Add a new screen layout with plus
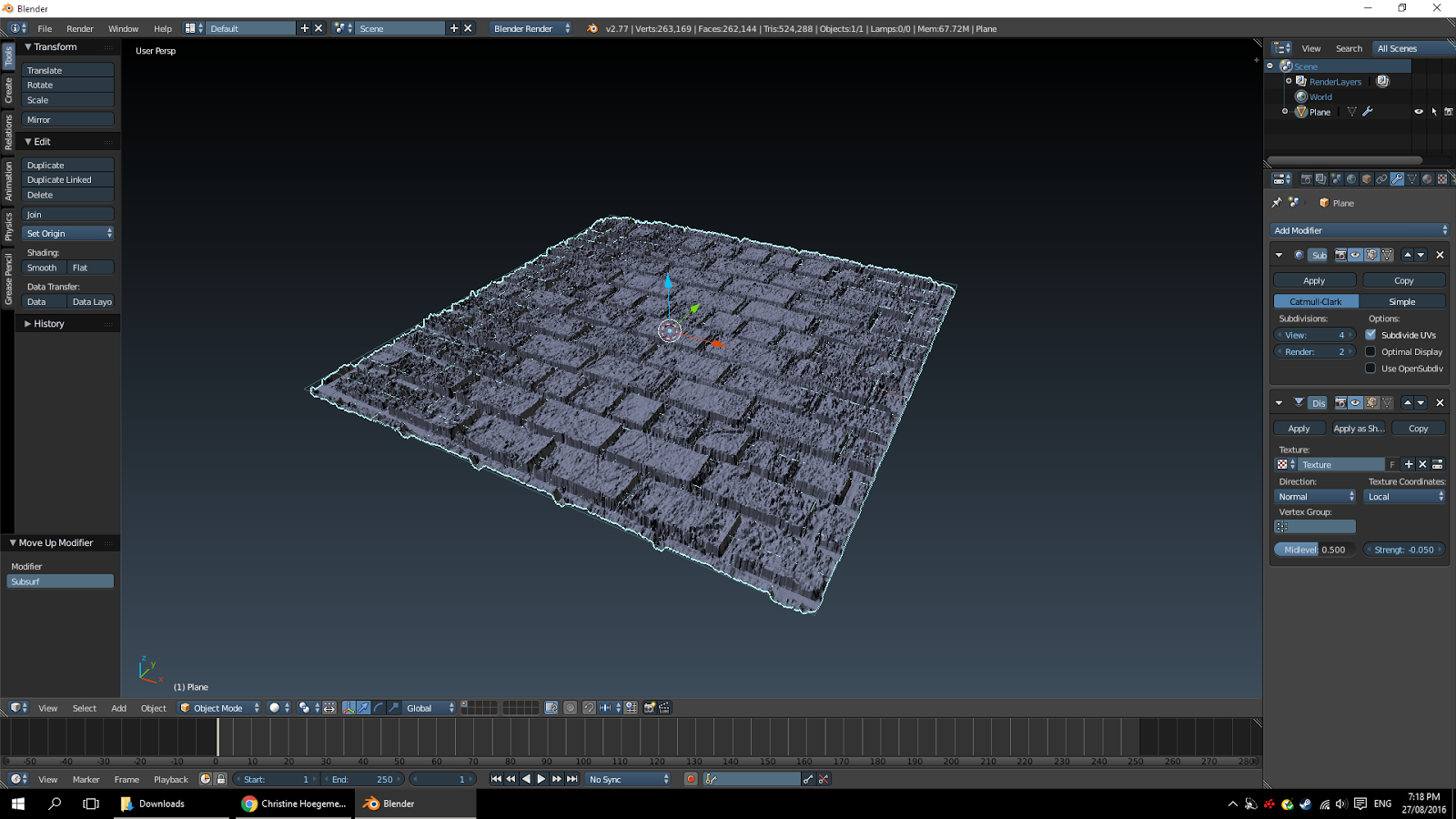The width and height of the screenshot is (1456, 819). coord(305,28)
